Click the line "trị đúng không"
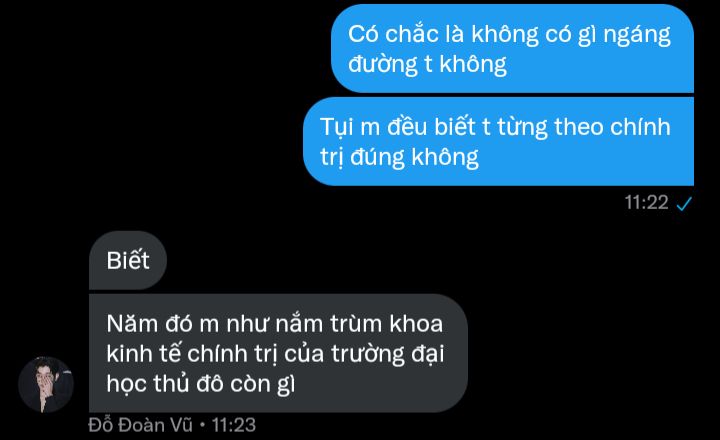This screenshot has height=440, width=720. (399, 157)
